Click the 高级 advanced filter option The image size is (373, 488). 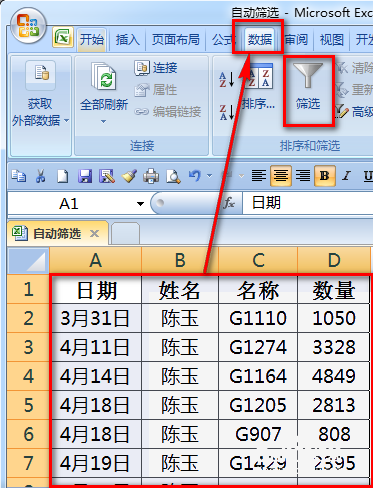tap(354, 112)
